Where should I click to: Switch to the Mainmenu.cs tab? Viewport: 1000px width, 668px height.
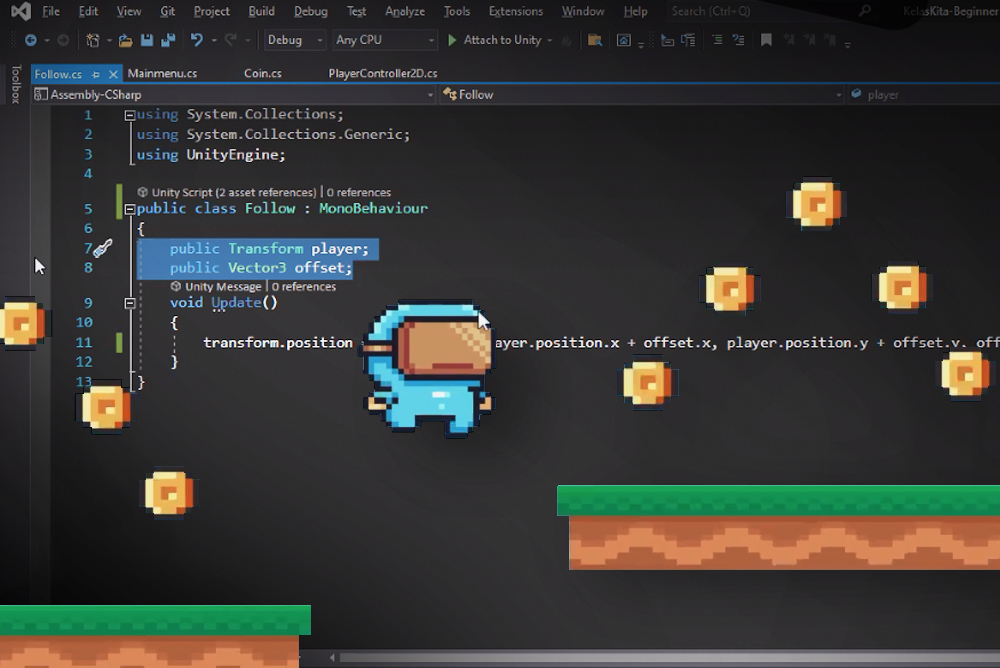[x=162, y=74]
